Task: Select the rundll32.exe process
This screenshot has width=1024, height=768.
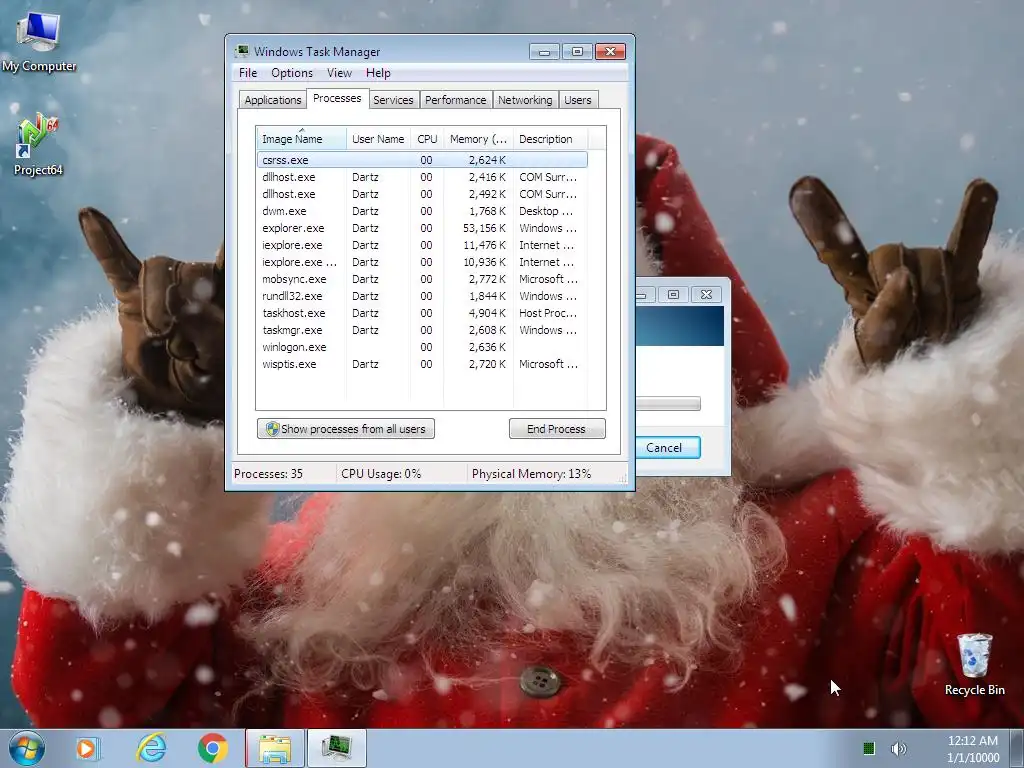Action: (422, 296)
